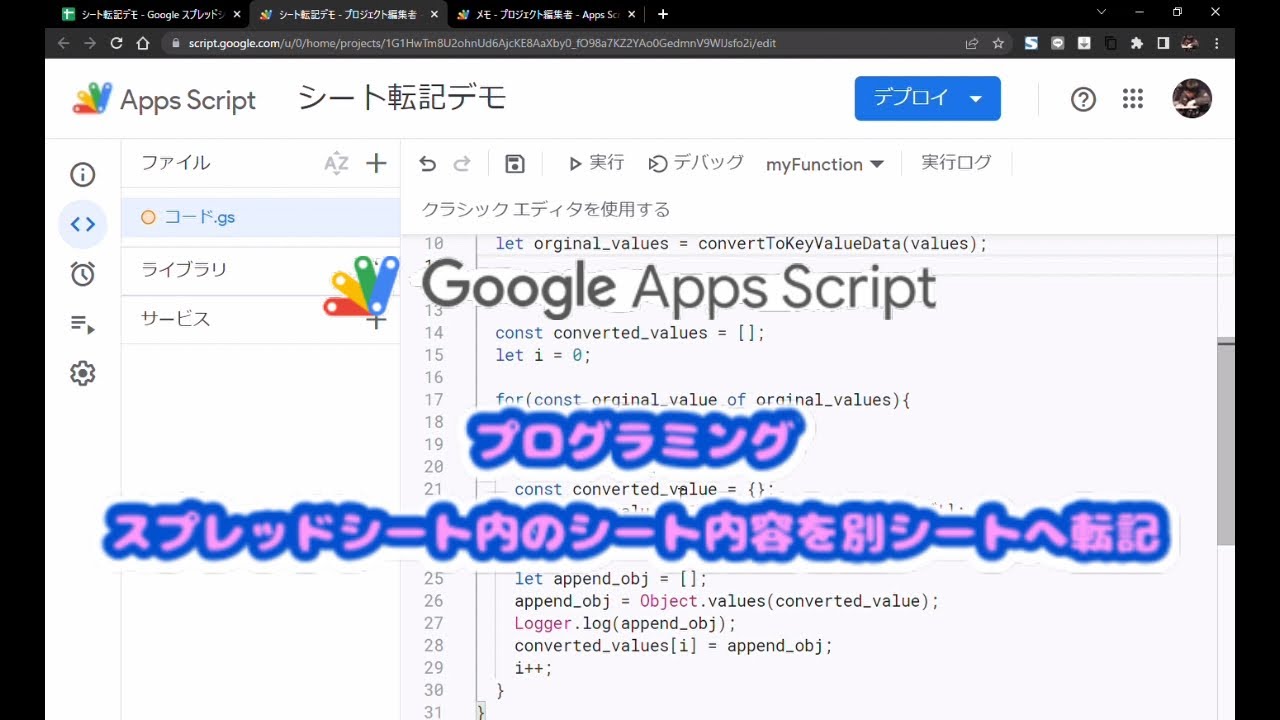Click code line 27 Logger.log(append_obj)

(625, 623)
